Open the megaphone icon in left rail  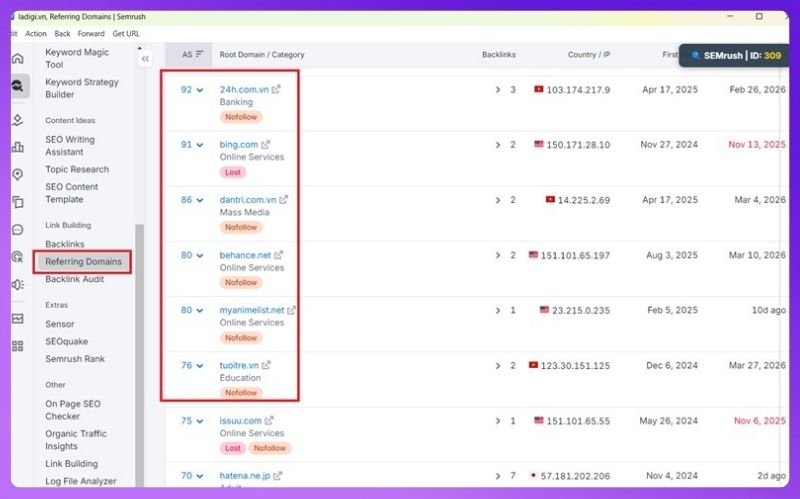pos(18,284)
